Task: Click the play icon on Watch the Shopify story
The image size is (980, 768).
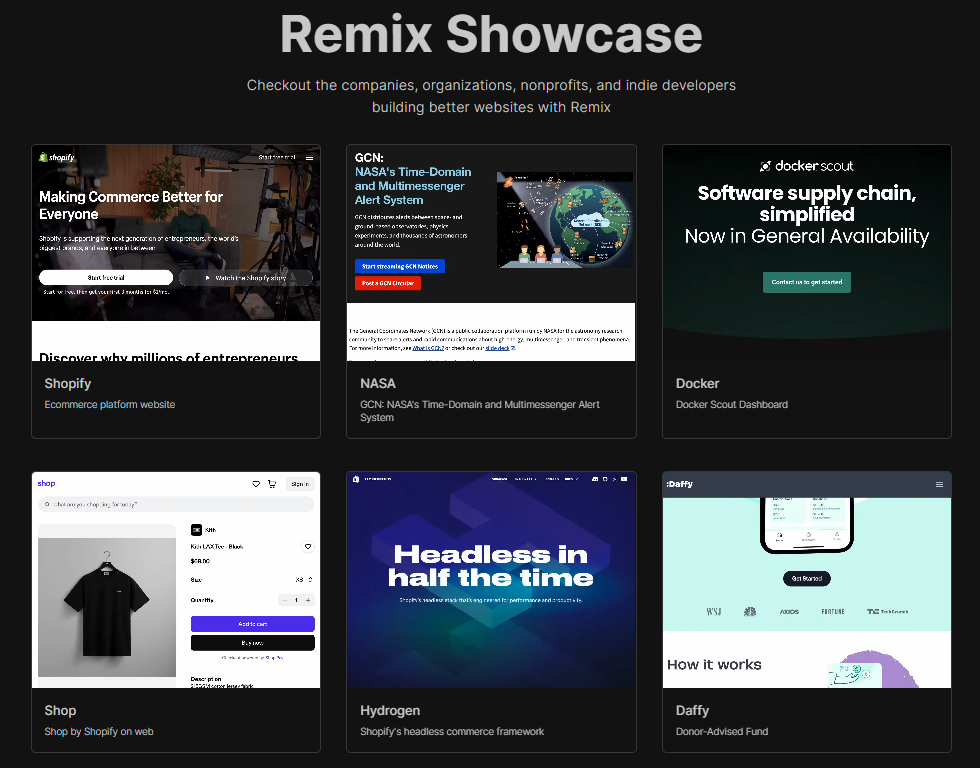Action: (x=208, y=277)
